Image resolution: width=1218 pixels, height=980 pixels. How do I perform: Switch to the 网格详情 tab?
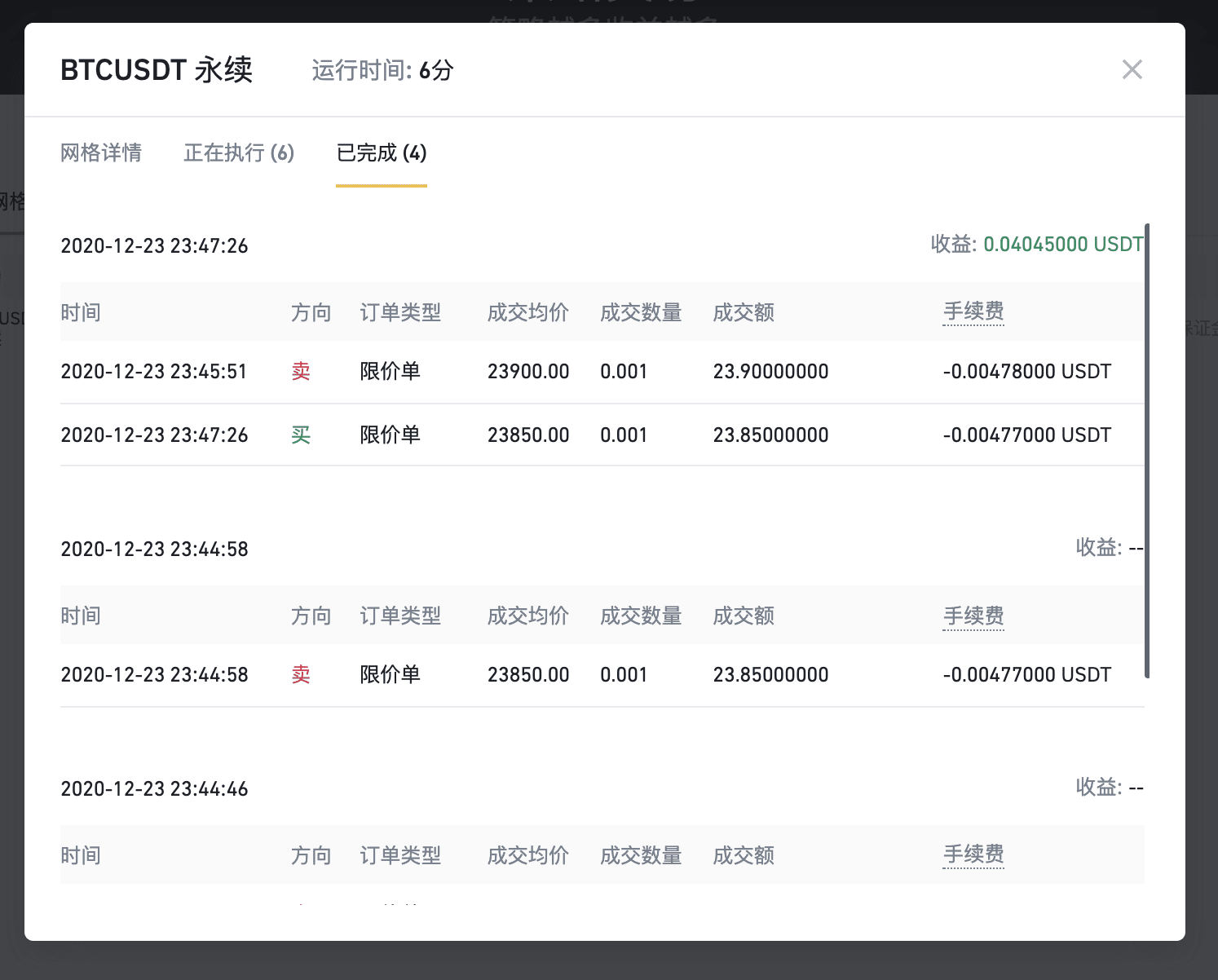[x=101, y=152]
